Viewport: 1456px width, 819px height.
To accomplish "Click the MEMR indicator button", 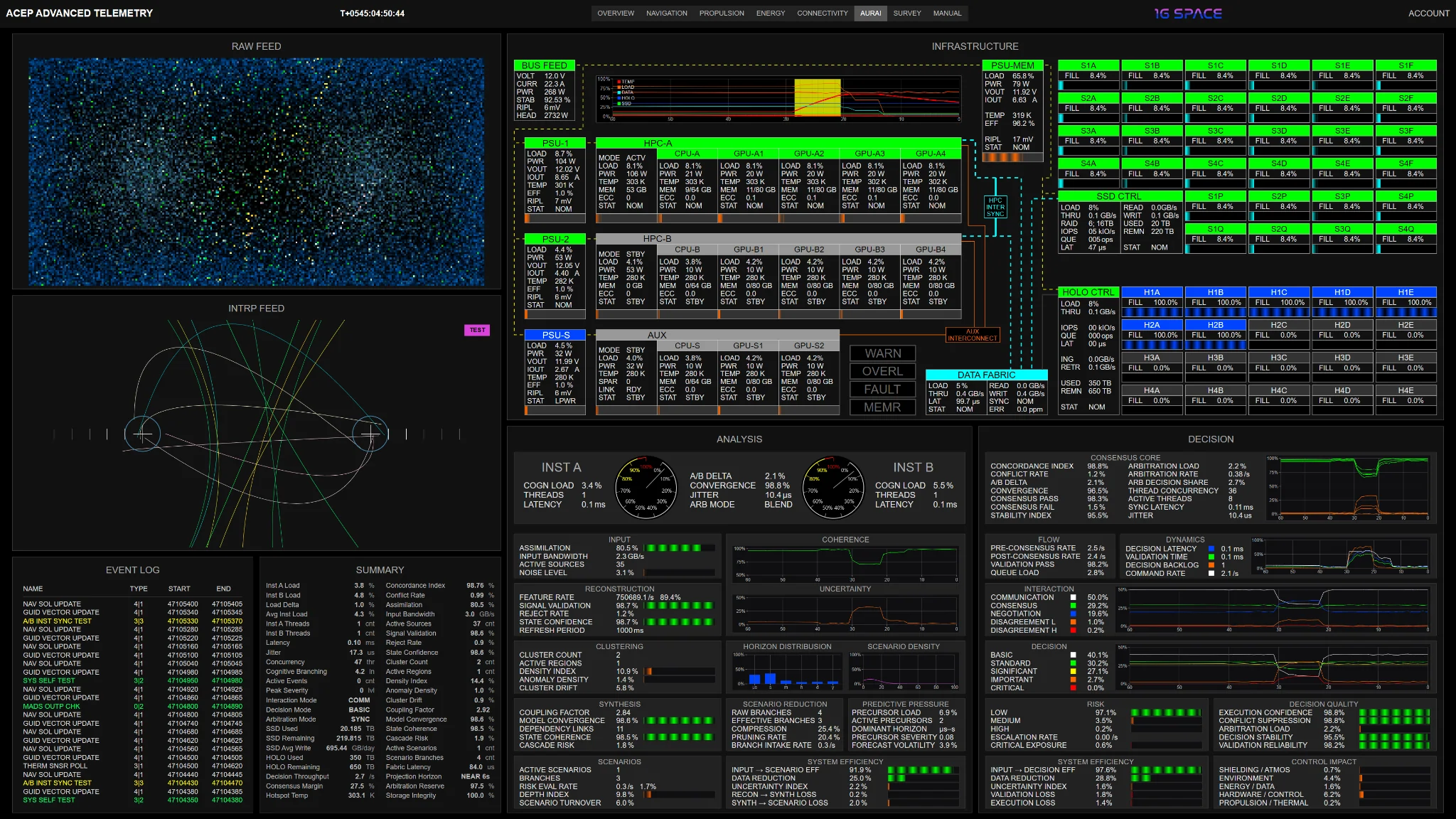I will (x=882, y=407).
